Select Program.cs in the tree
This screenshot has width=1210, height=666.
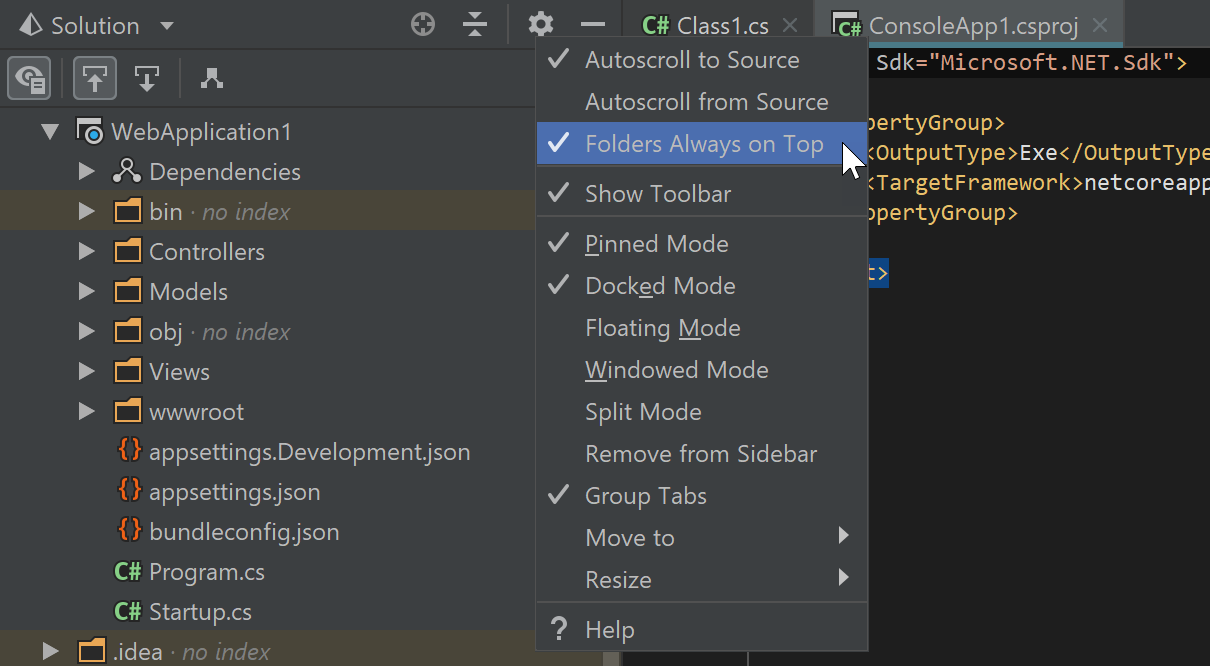tap(206, 572)
